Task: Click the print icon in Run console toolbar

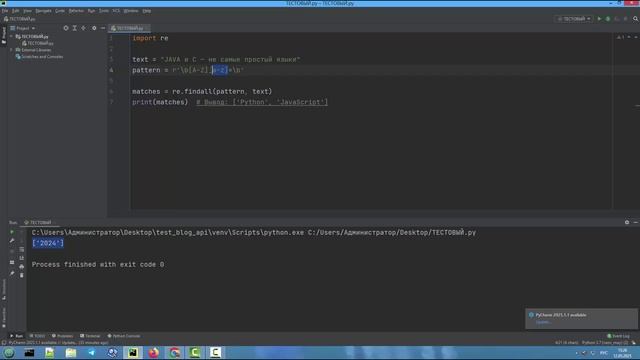Action: tap(22, 267)
